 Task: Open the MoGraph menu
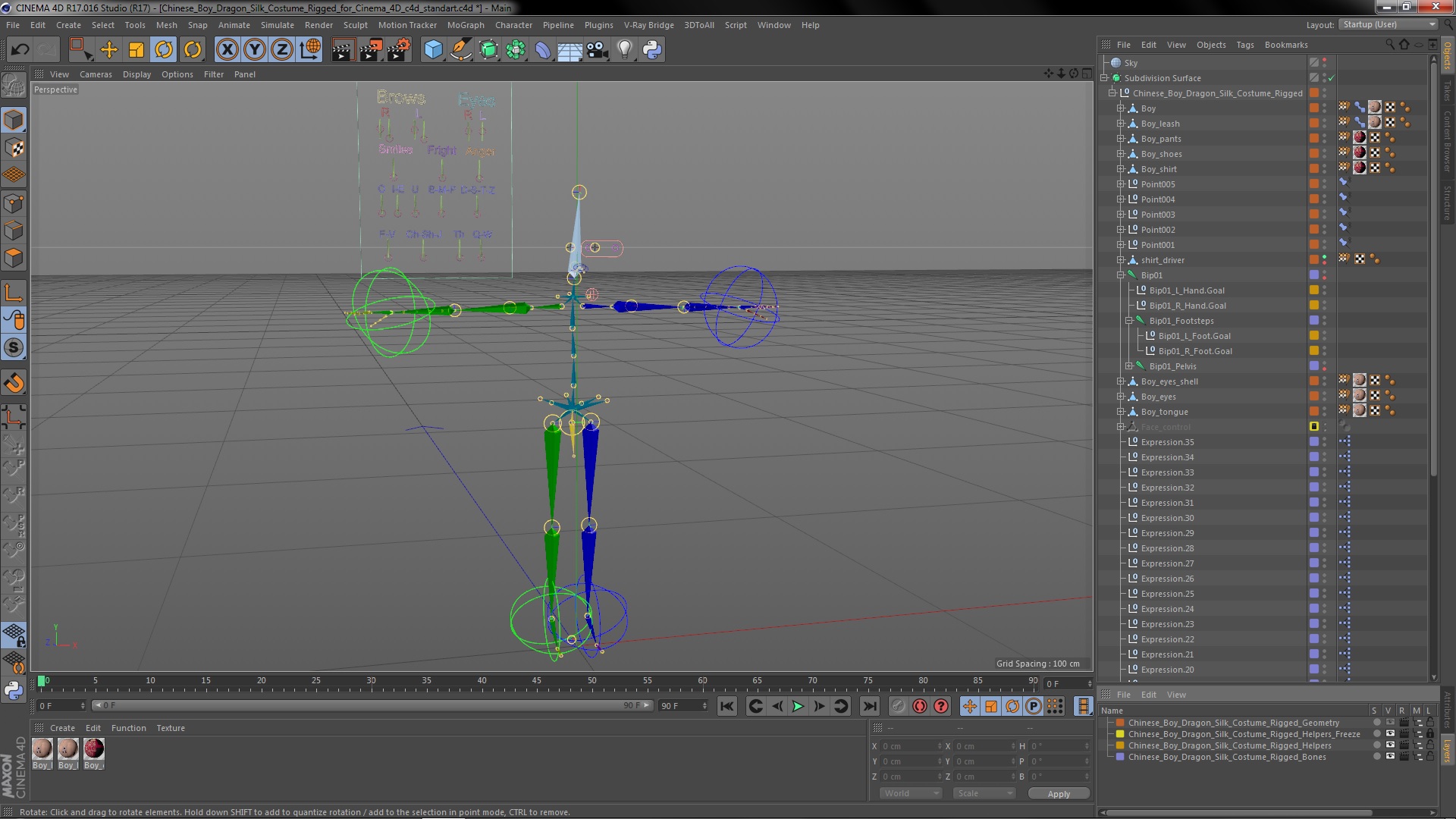(465, 25)
